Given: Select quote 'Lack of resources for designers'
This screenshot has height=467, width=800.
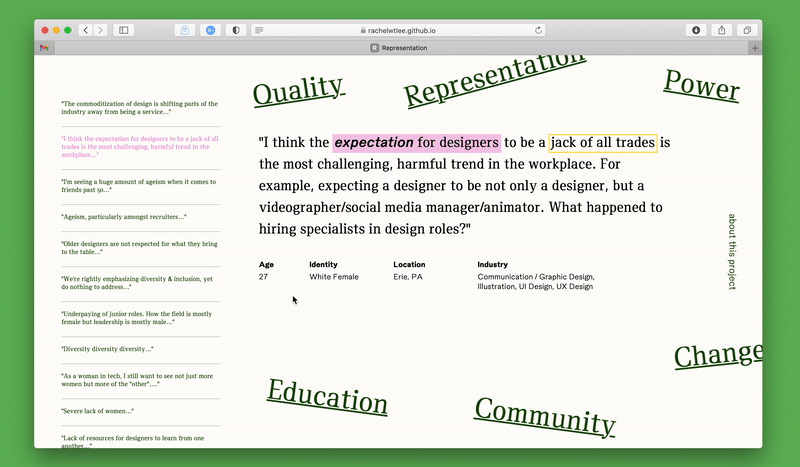Looking at the screenshot, I should [x=133, y=441].
